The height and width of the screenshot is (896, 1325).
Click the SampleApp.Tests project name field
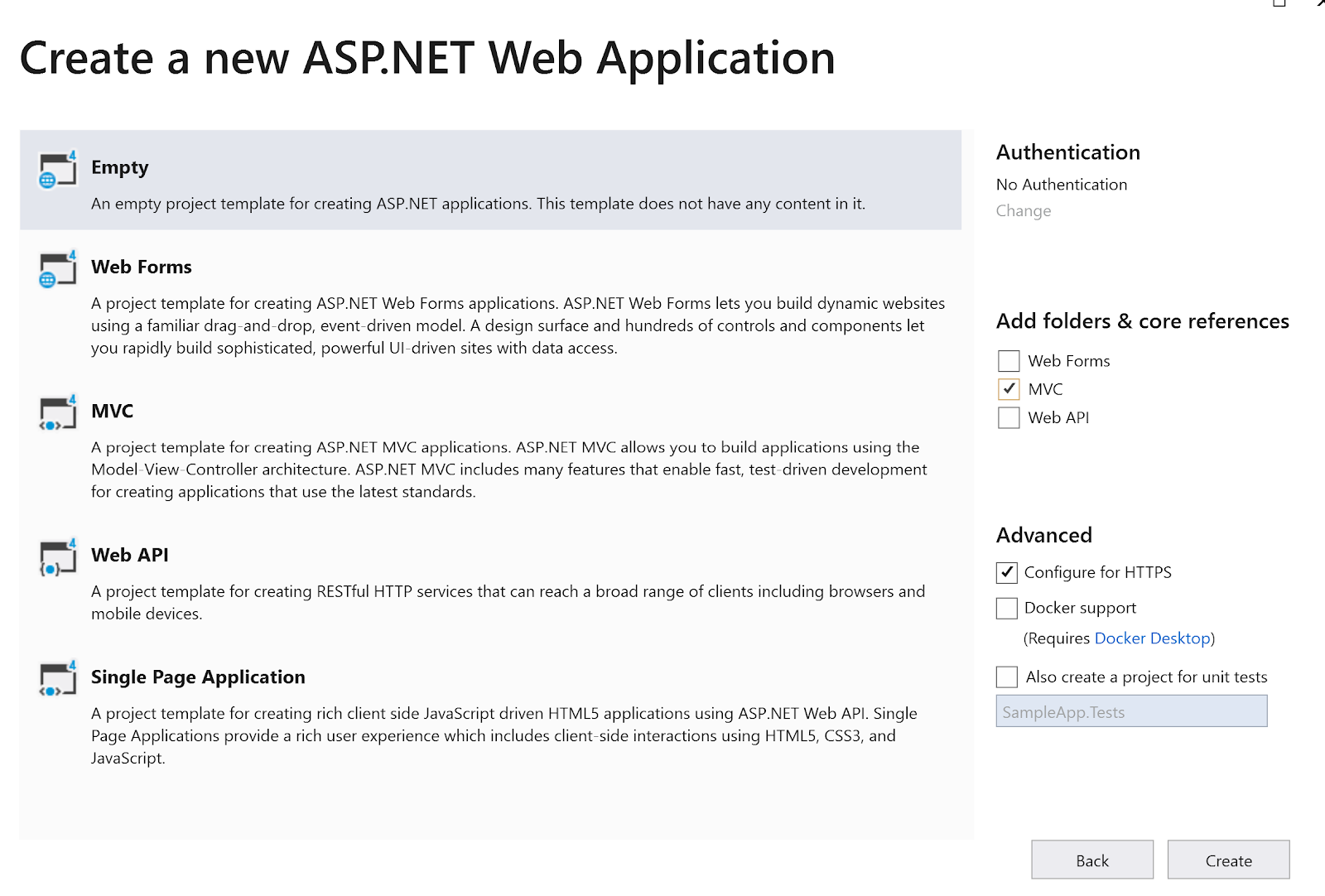(x=1131, y=711)
